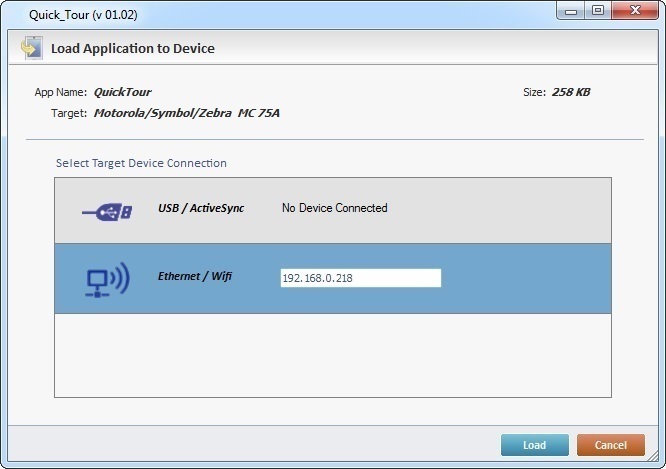Choose the Ethernet / Wifi connection label
The width and height of the screenshot is (666, 469).
point(195,276)
